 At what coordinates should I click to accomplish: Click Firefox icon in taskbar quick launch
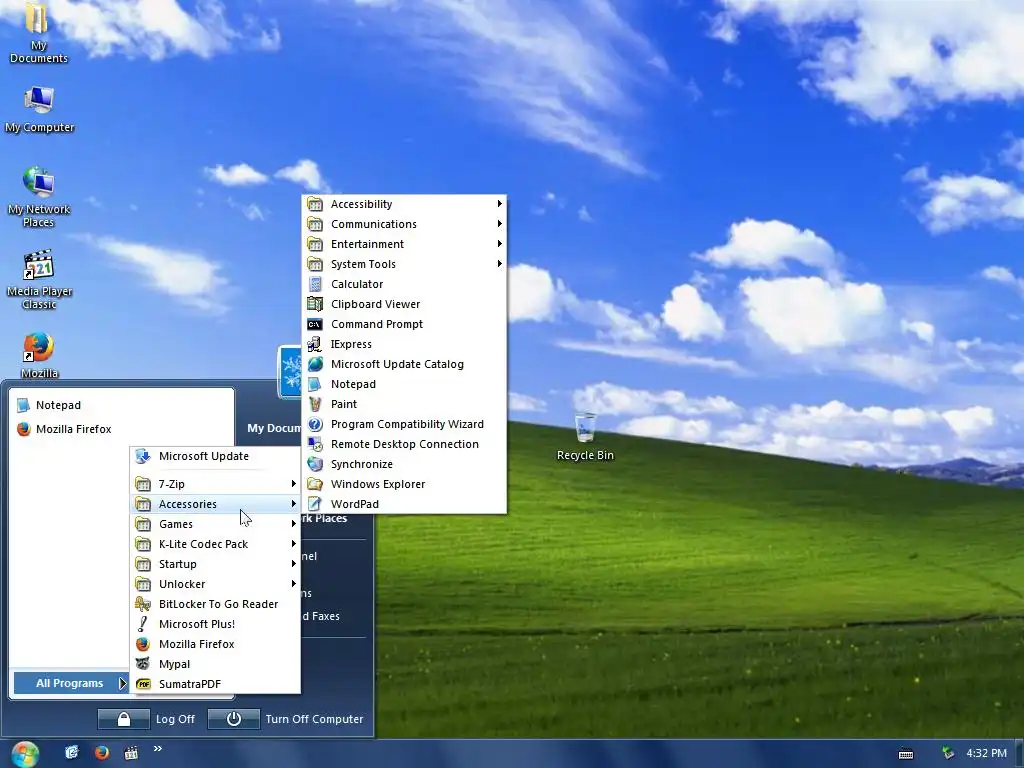[102, 752]
